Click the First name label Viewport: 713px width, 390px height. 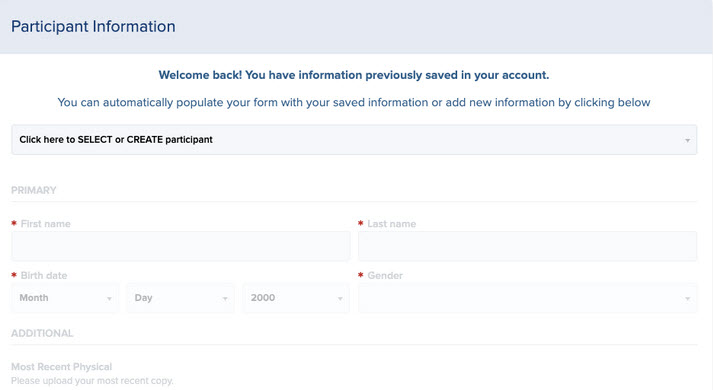pyautogui.click(x=45, y=224)
